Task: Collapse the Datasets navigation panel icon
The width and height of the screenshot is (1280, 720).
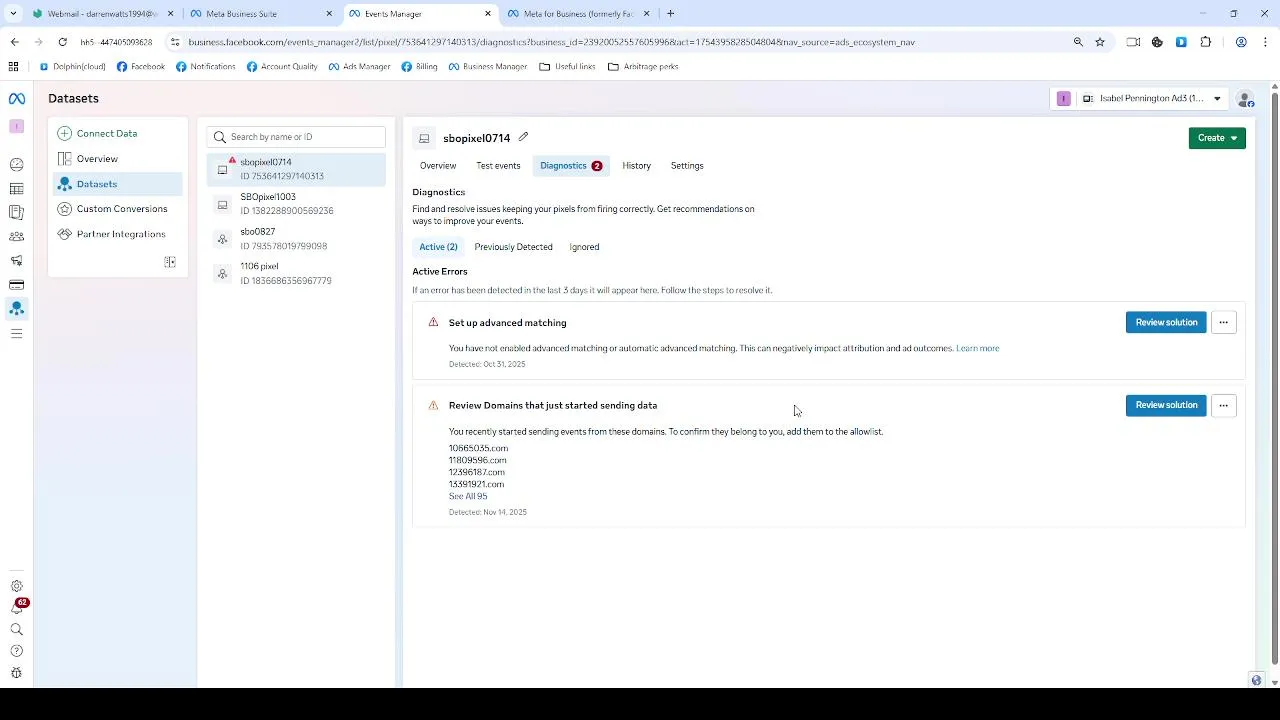Action: 170,262
